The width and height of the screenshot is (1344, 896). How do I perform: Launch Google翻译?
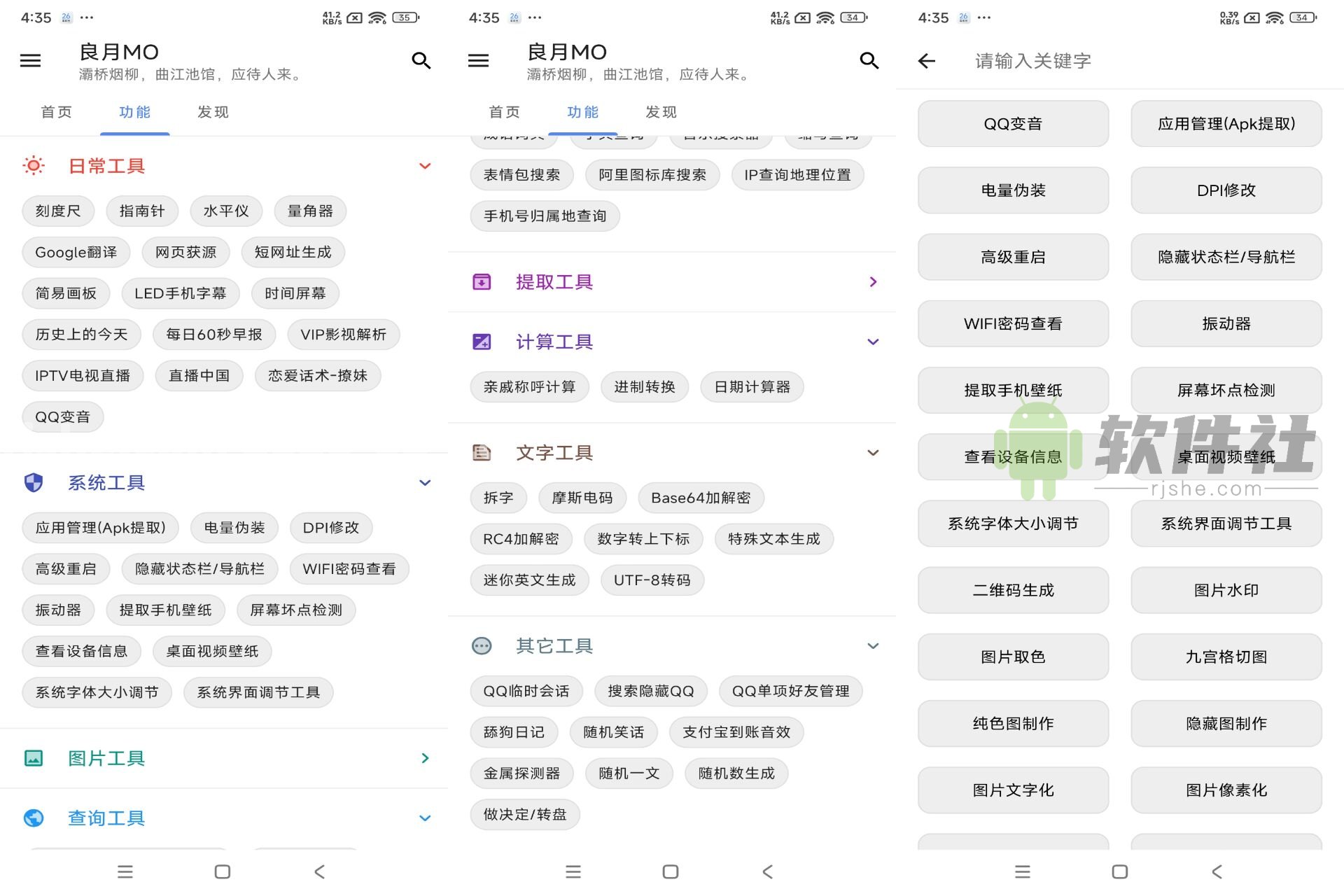[76, 252]
